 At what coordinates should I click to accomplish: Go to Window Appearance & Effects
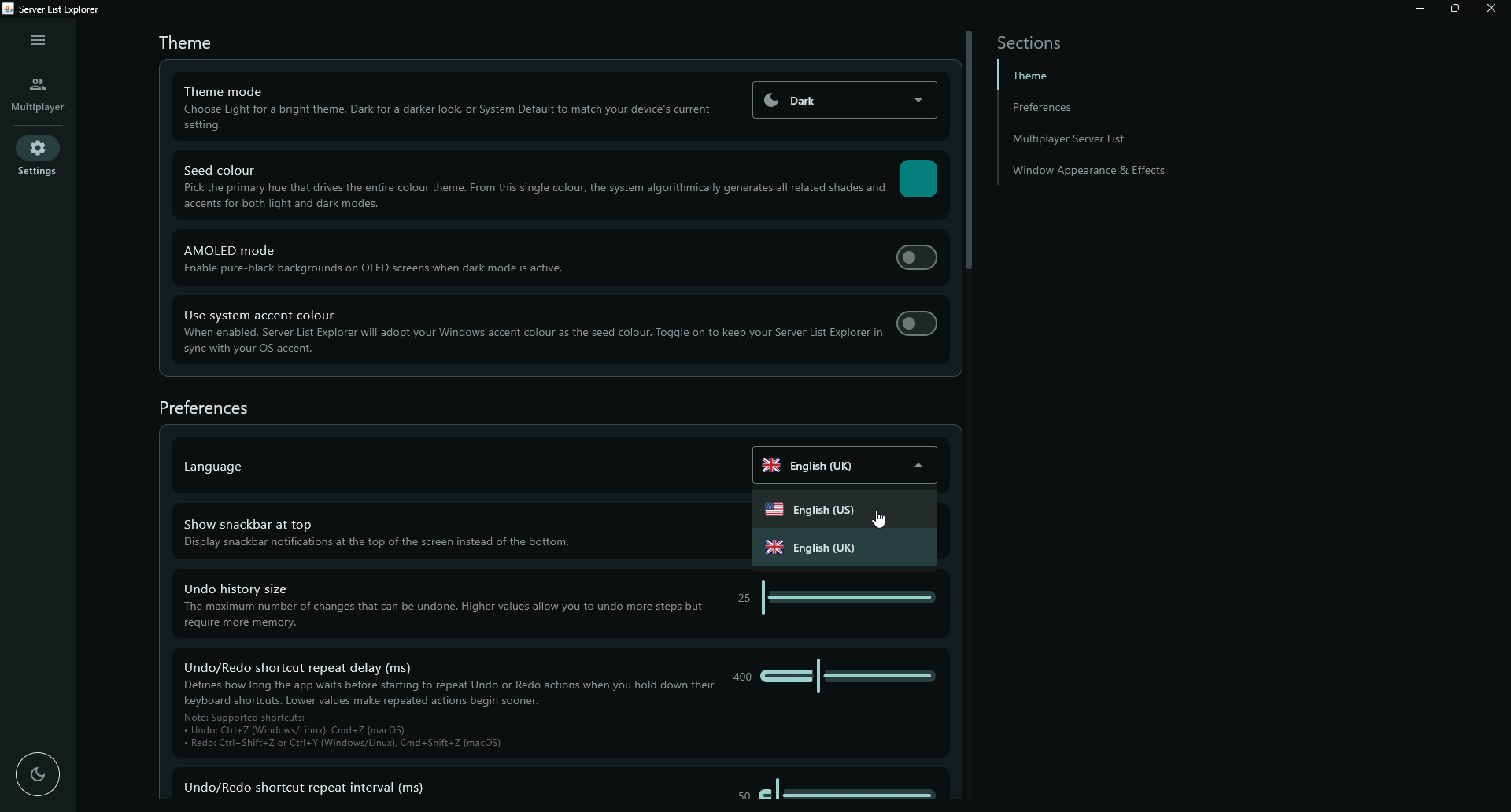pos(1088,170)
